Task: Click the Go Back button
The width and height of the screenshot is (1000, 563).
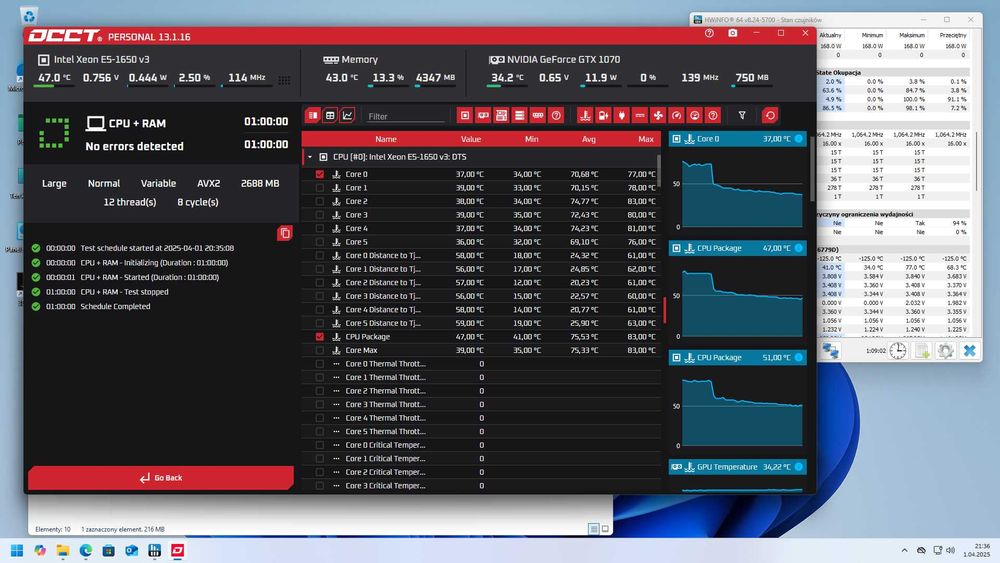Action: pyautogui.click(x=161, y=478)
